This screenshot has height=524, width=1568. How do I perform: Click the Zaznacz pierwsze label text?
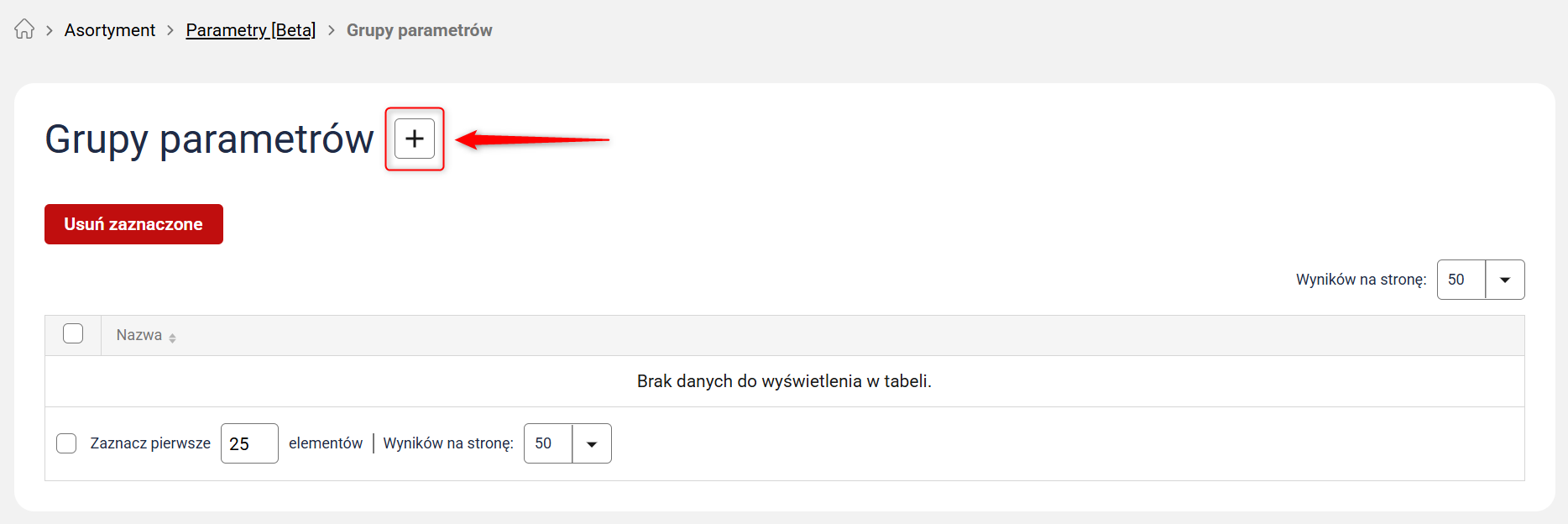[150, 443]
